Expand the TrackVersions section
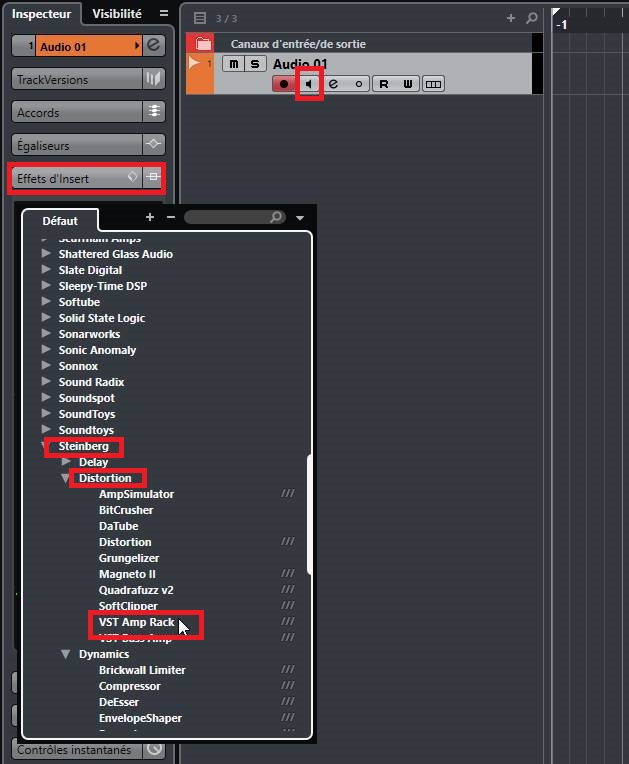This screenshot has width=629, height=764. (x=77, y=79)
